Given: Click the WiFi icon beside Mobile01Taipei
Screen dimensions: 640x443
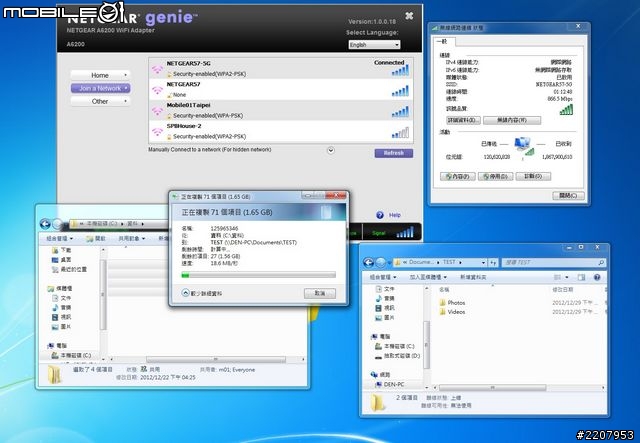Looking at the screenshot, I should click(x=157, y=111).
